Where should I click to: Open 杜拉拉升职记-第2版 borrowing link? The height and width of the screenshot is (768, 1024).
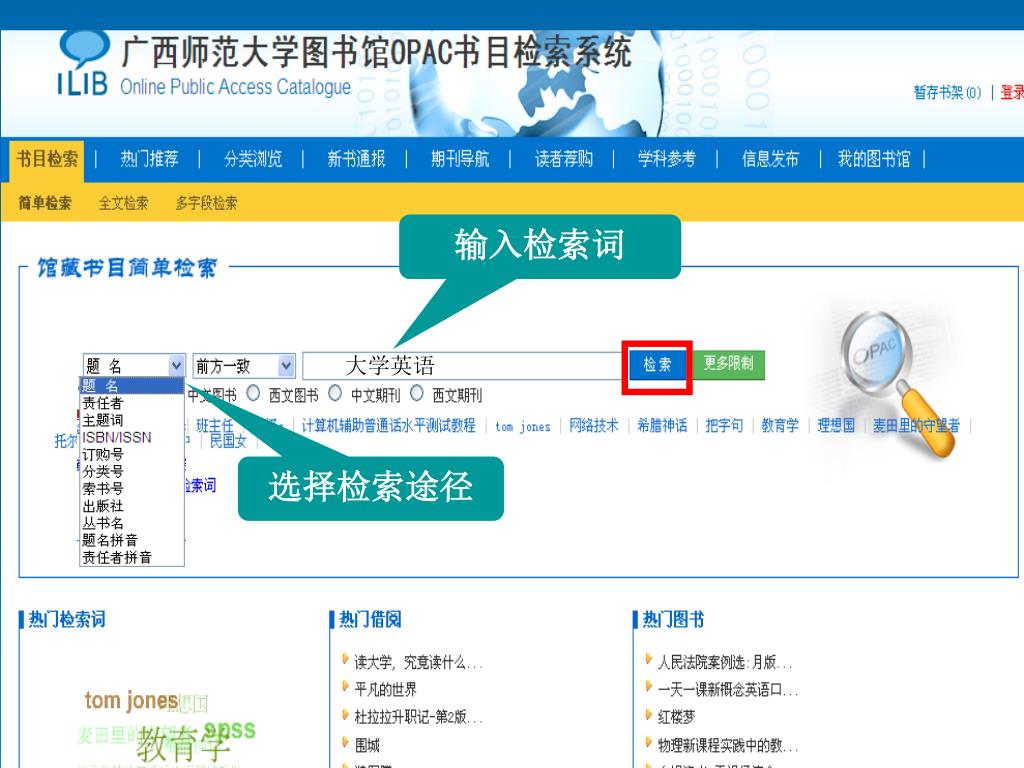tap(418, 717)
